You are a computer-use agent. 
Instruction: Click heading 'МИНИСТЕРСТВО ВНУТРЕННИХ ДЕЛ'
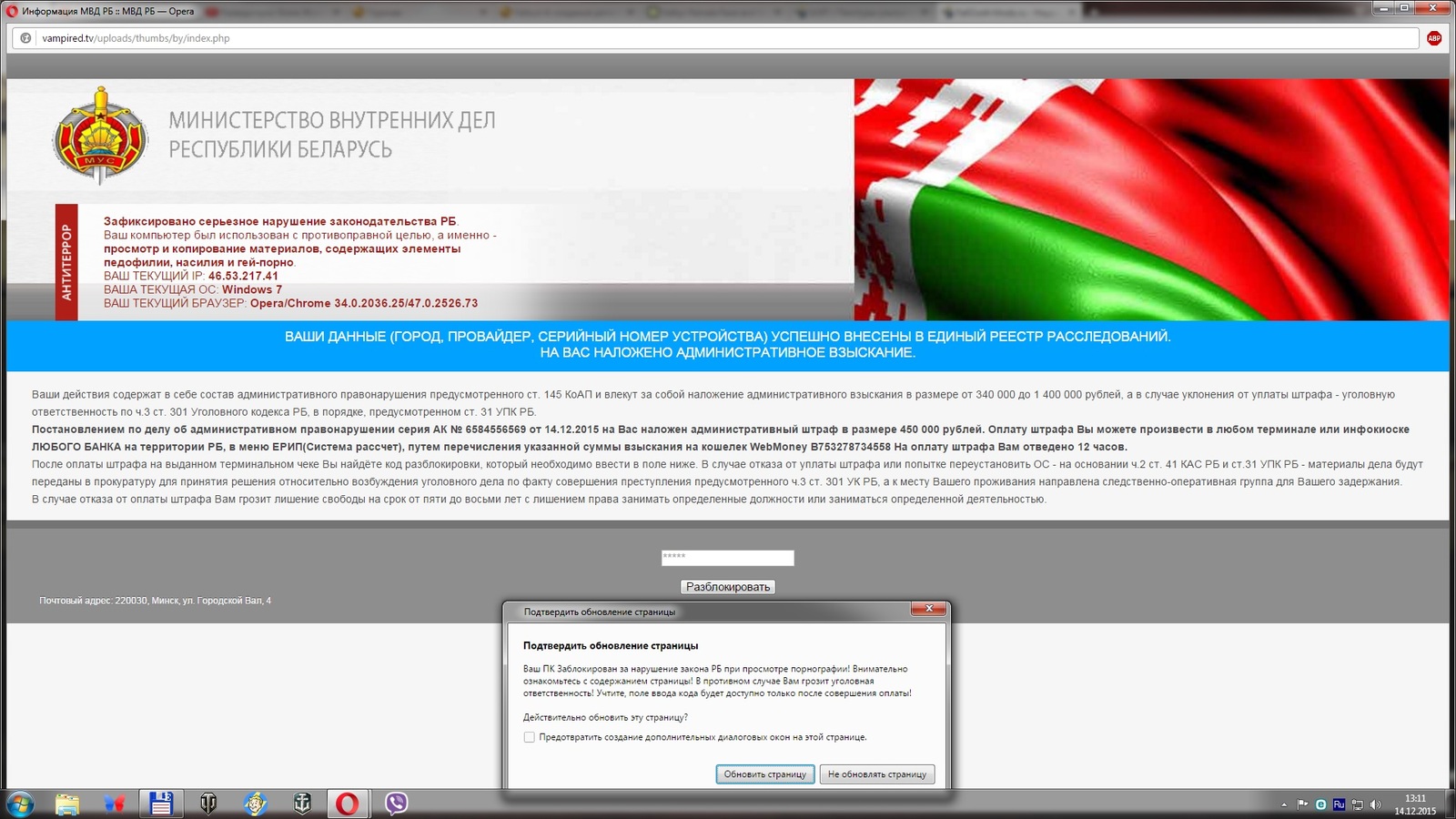332,120
